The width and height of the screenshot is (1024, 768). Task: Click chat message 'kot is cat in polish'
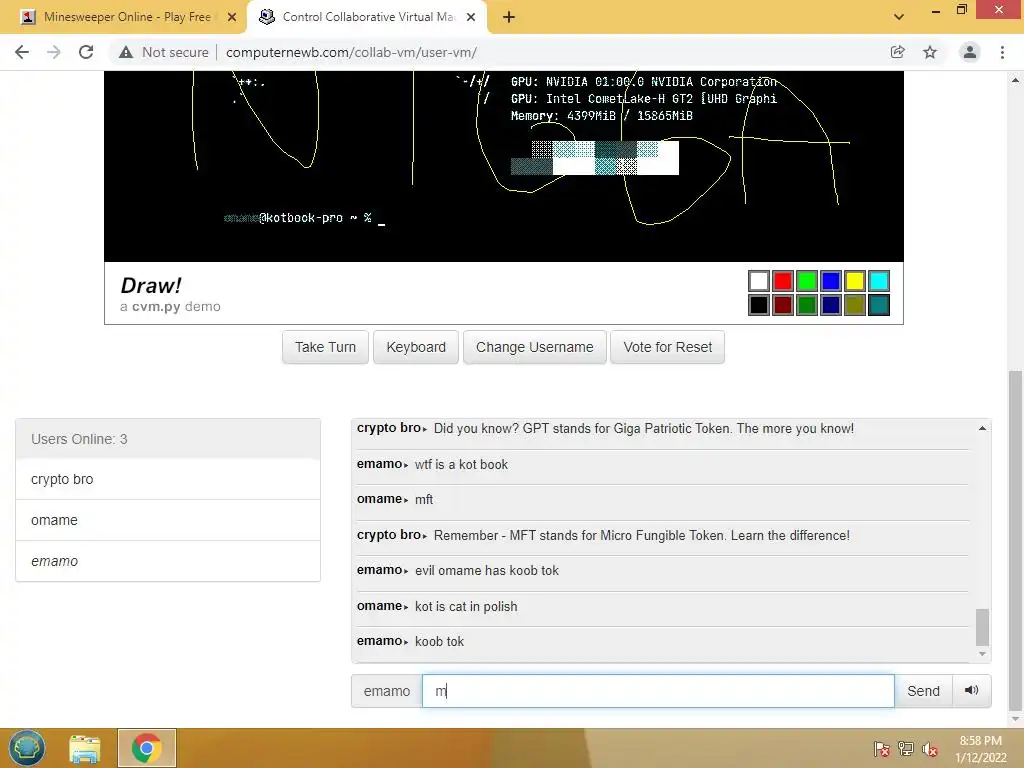pos(466,606)
